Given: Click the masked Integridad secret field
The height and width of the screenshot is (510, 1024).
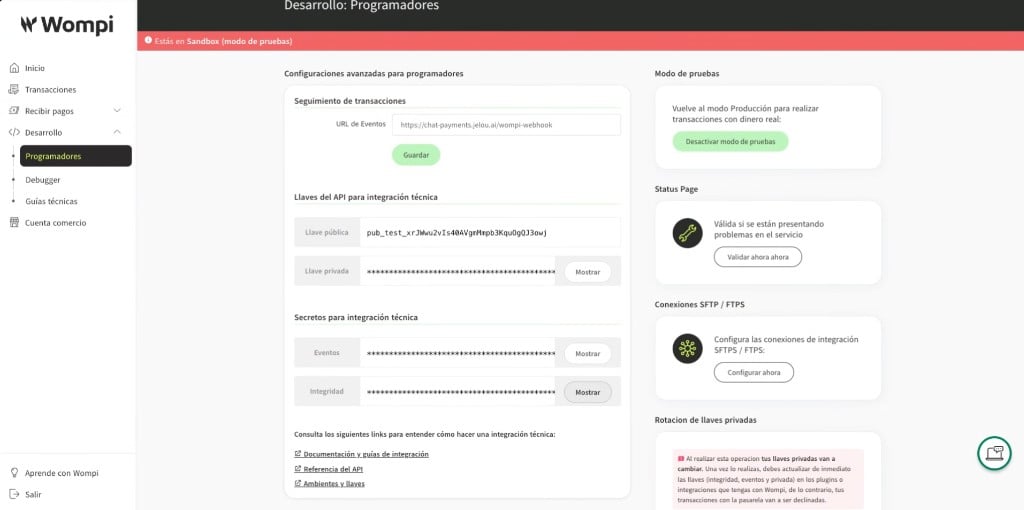Looking at the screenshot, I should [x=457, y=392].
